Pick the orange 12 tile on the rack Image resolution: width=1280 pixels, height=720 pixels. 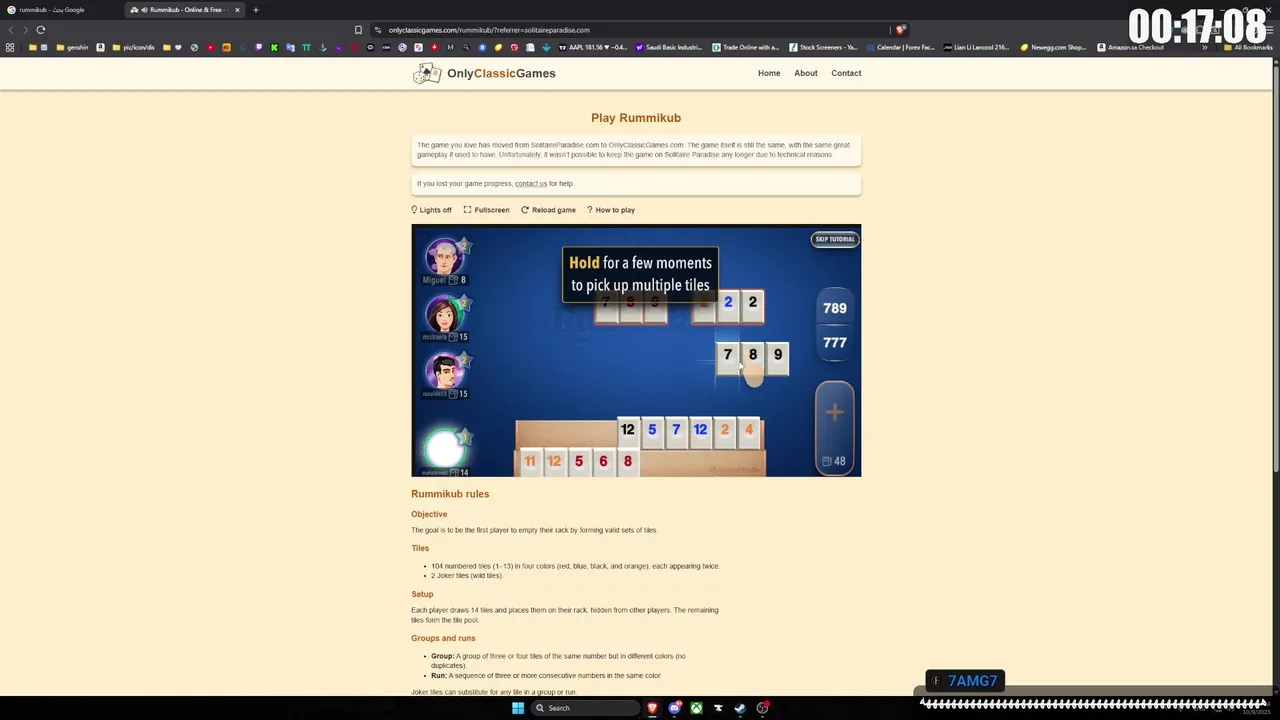pos(554,461)
